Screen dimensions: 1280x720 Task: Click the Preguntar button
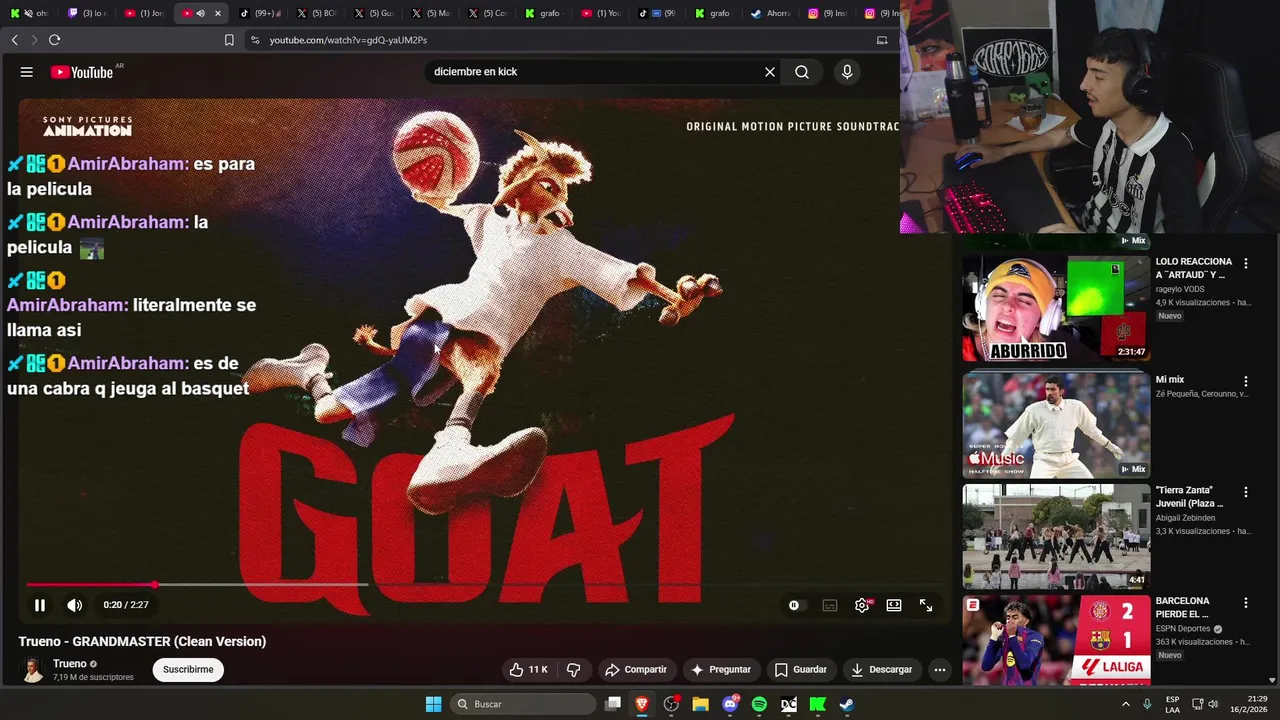720,670
